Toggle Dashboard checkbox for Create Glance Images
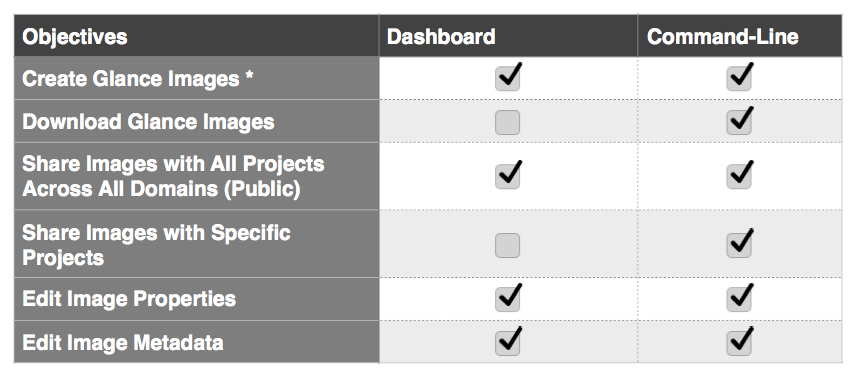Image resolution: width=859 pixels, height=382 pixels. coord(507,79)
